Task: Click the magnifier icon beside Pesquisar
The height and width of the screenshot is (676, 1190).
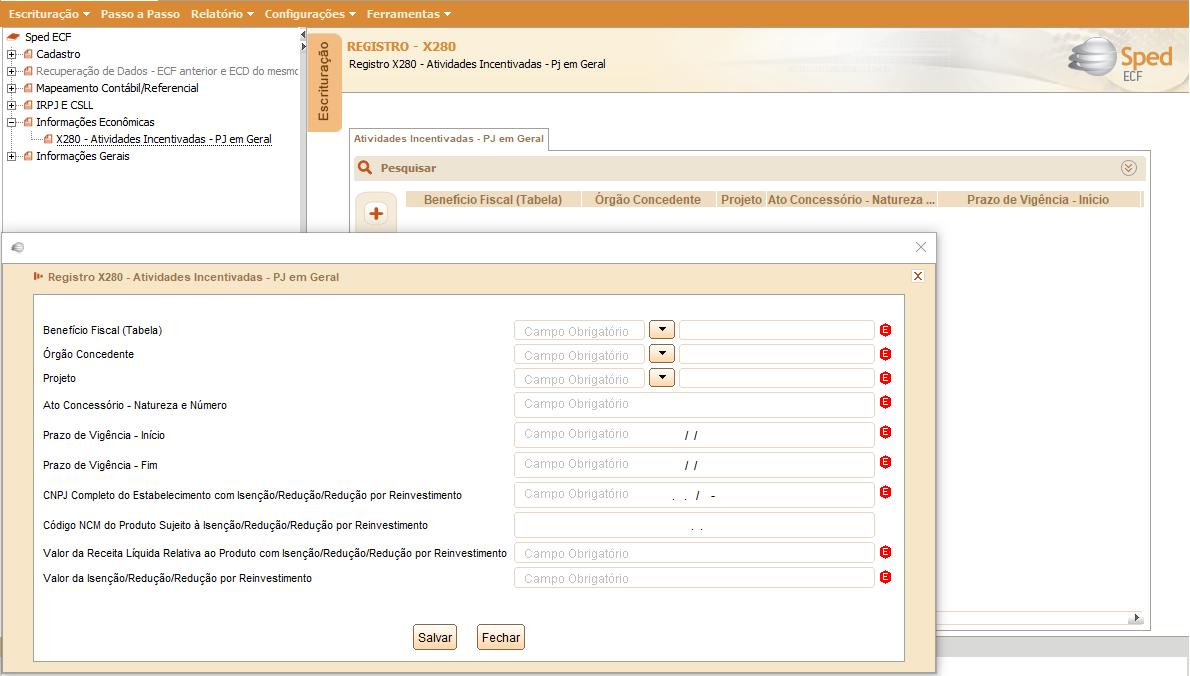Action: (x=365, y=168)
